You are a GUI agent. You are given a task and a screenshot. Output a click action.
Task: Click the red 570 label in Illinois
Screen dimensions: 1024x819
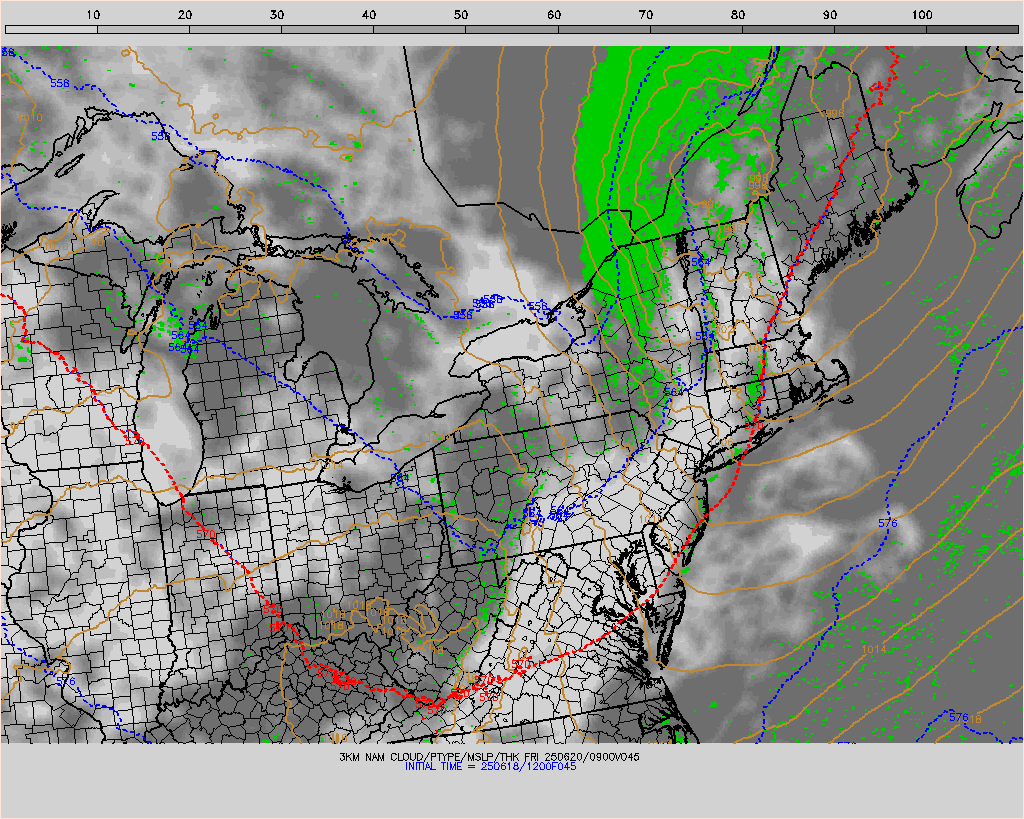point(205,534)
